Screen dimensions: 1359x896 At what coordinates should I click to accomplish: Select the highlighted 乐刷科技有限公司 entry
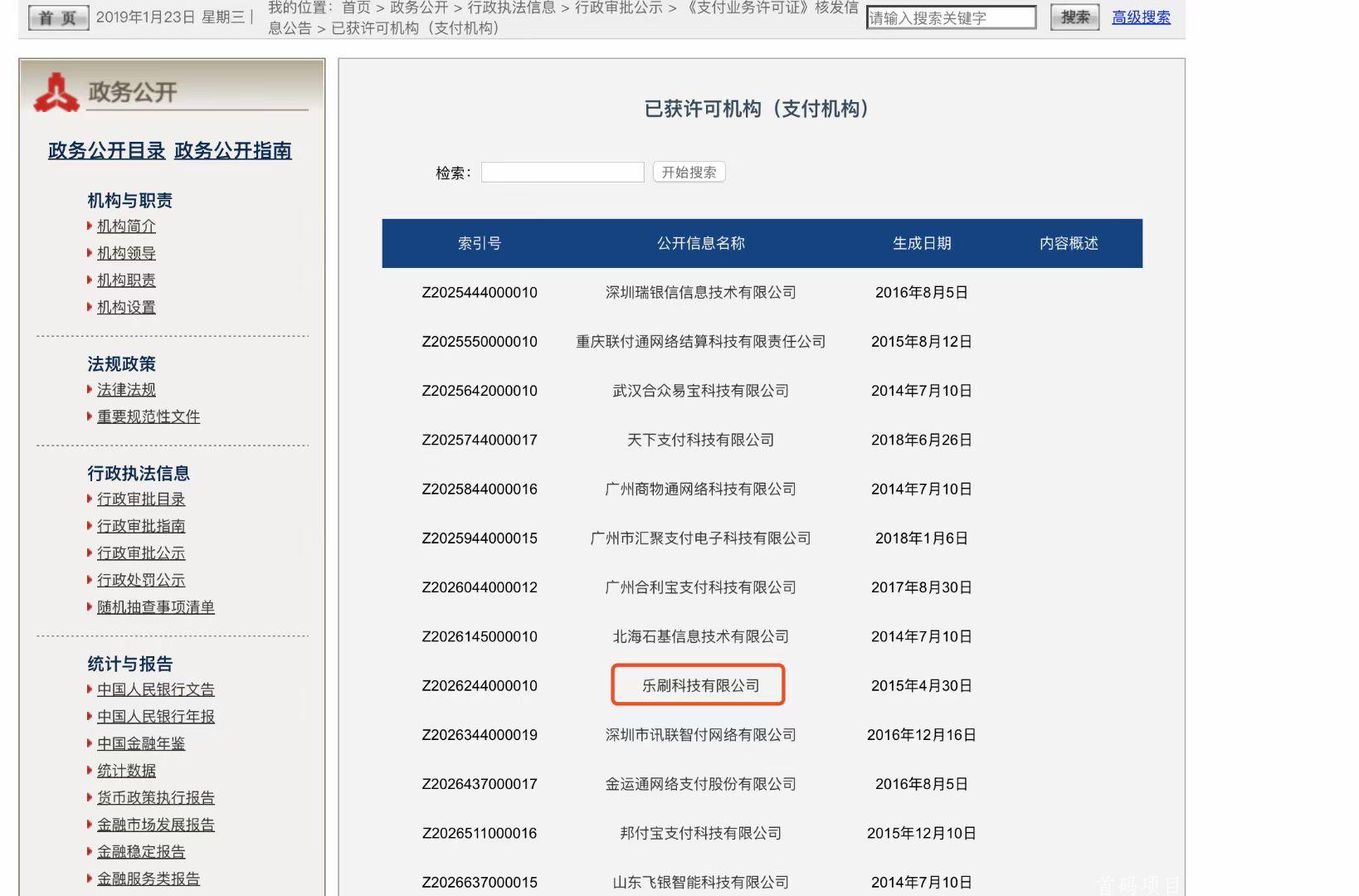(x=698, y=684)
